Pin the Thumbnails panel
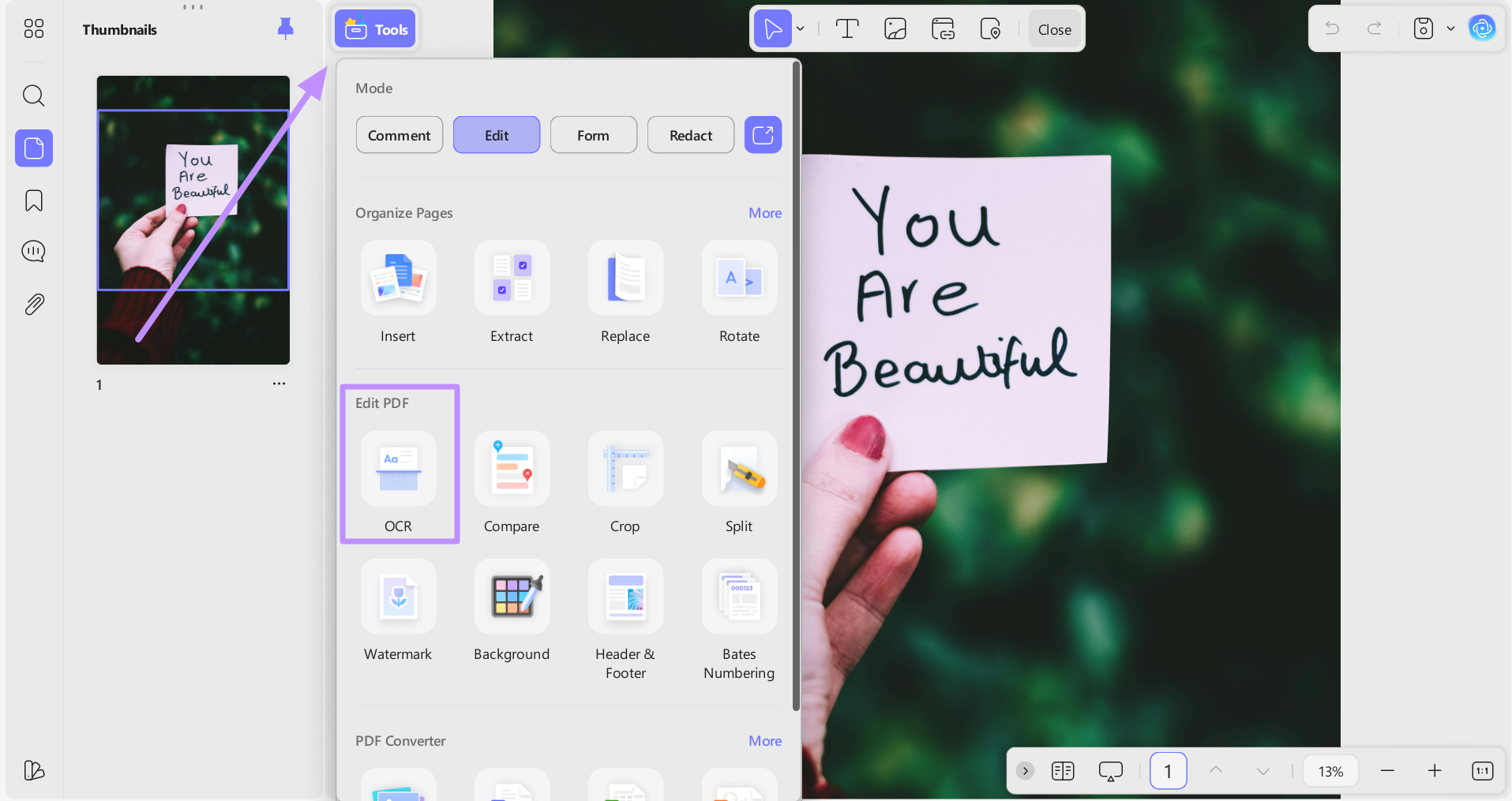This screenshot has height=801, width=1512. (x=286, y=29)
